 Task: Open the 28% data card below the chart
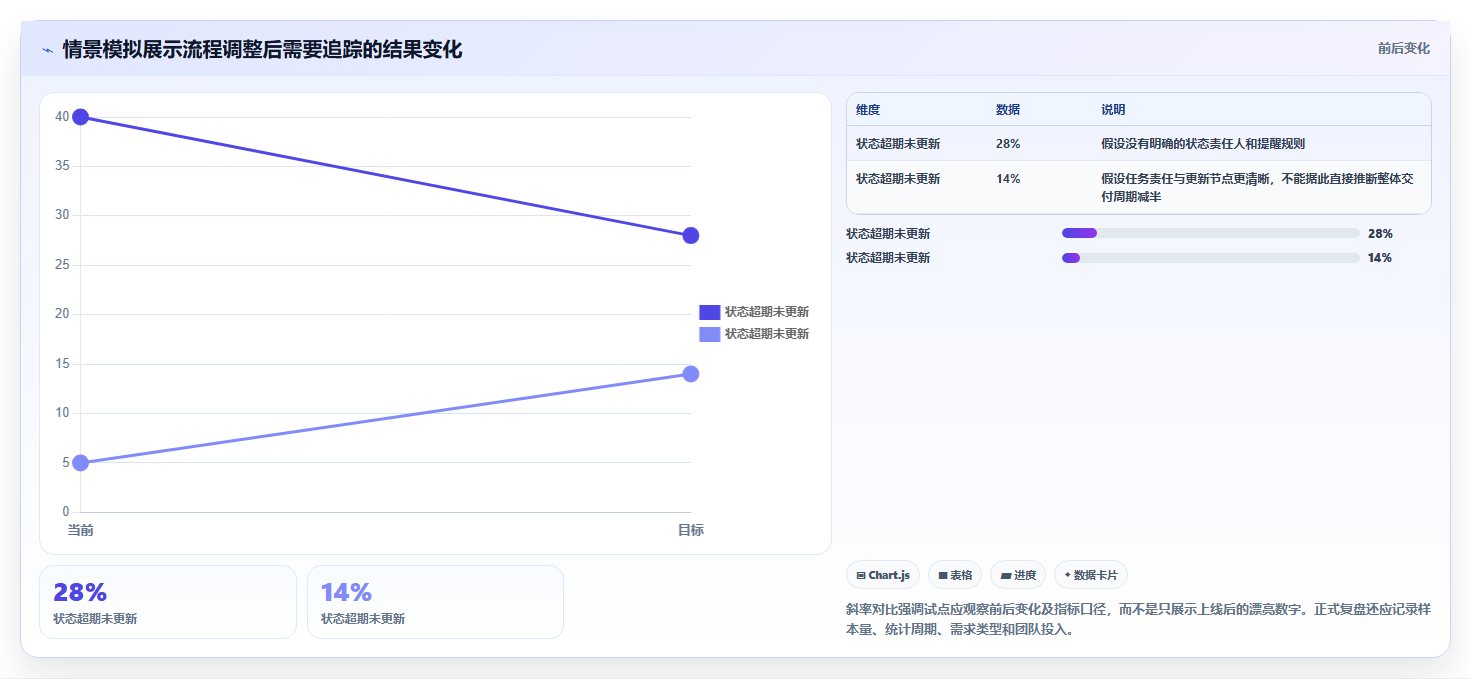pyautogui.click(x=168, y=602)
